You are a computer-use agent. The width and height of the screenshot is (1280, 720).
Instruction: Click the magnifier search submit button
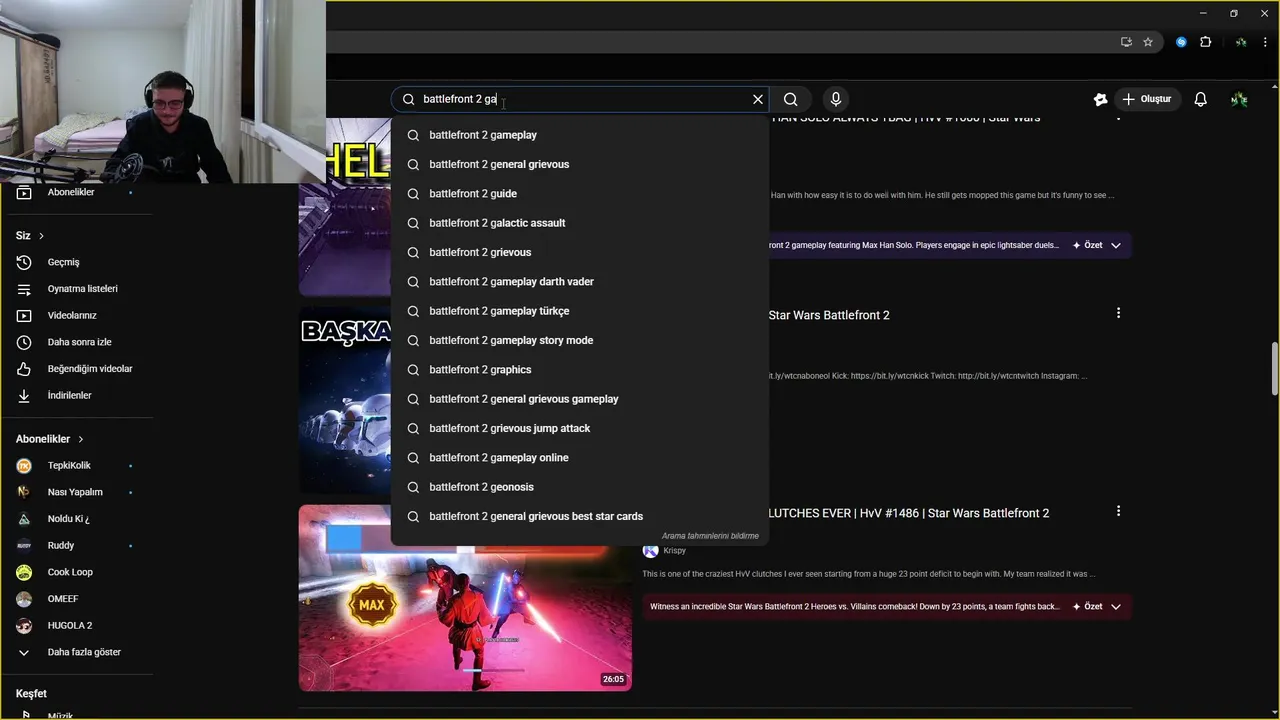(791, 99)
